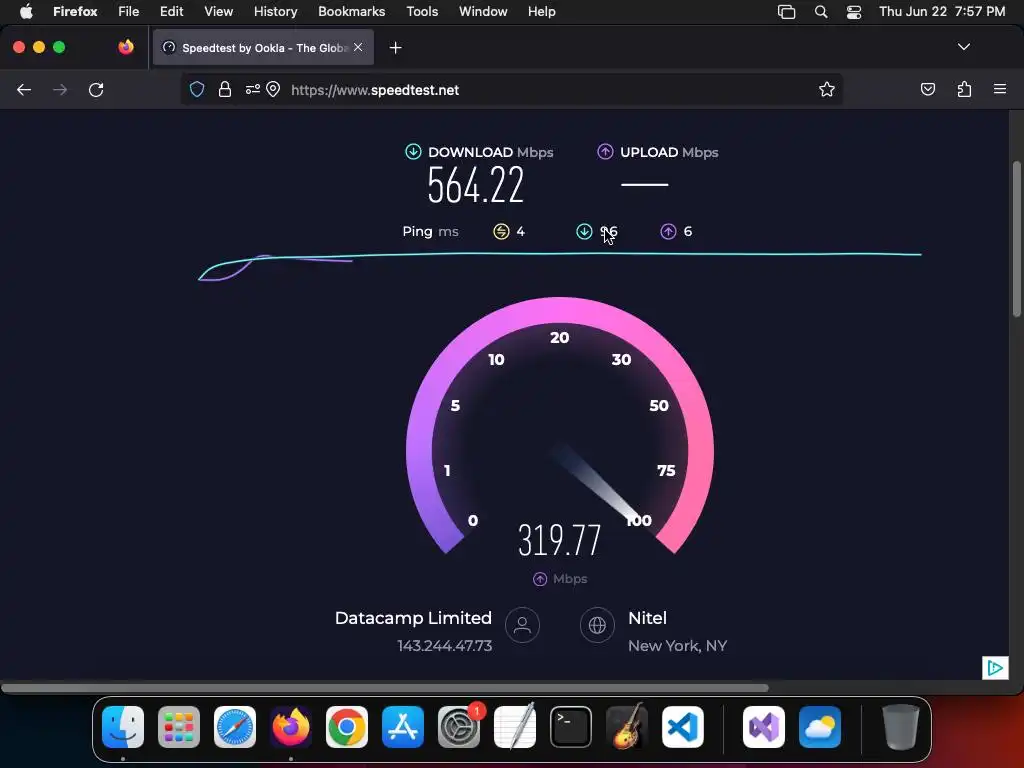
Task: Click the date and time in menu bar
Action: pos(942,12)
